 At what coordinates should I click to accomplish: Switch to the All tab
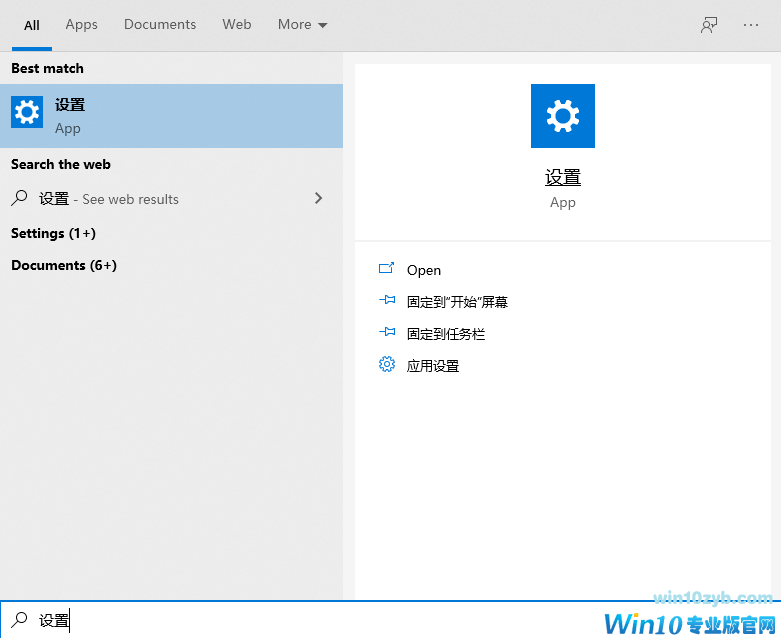32,25
